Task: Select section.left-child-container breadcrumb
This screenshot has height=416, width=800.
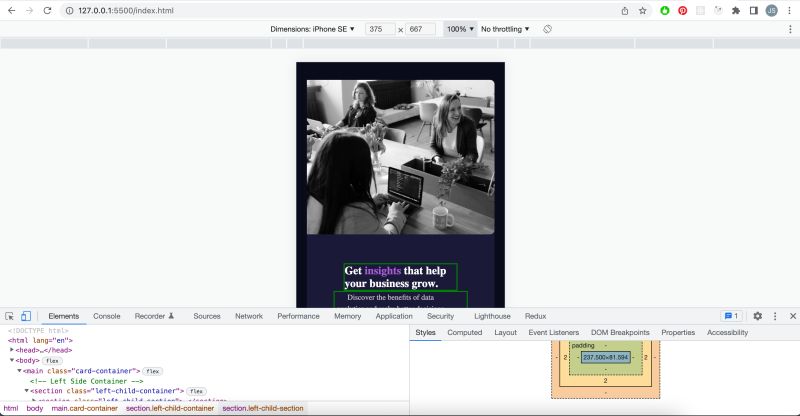Action: point(170,408)
